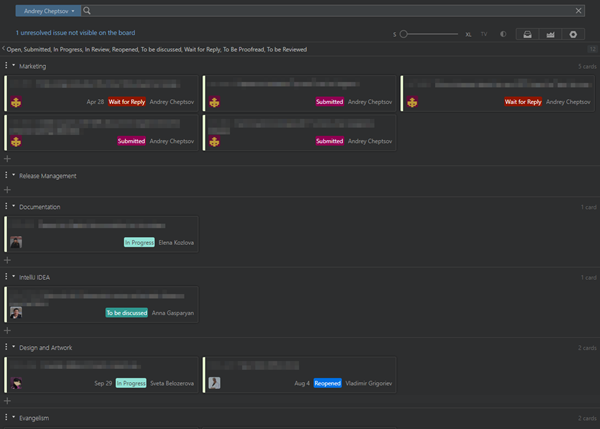The height and width of the screenshot is (429, 600).
Task: Collapse the column header with left arrow
Action: pyautogui.click(x=3, y=48)
